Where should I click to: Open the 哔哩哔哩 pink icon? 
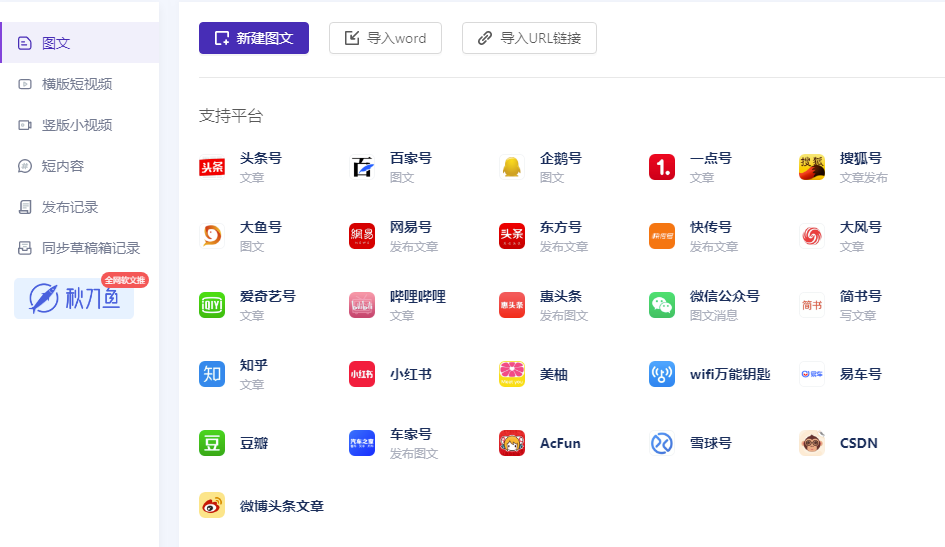click(362, 305)
